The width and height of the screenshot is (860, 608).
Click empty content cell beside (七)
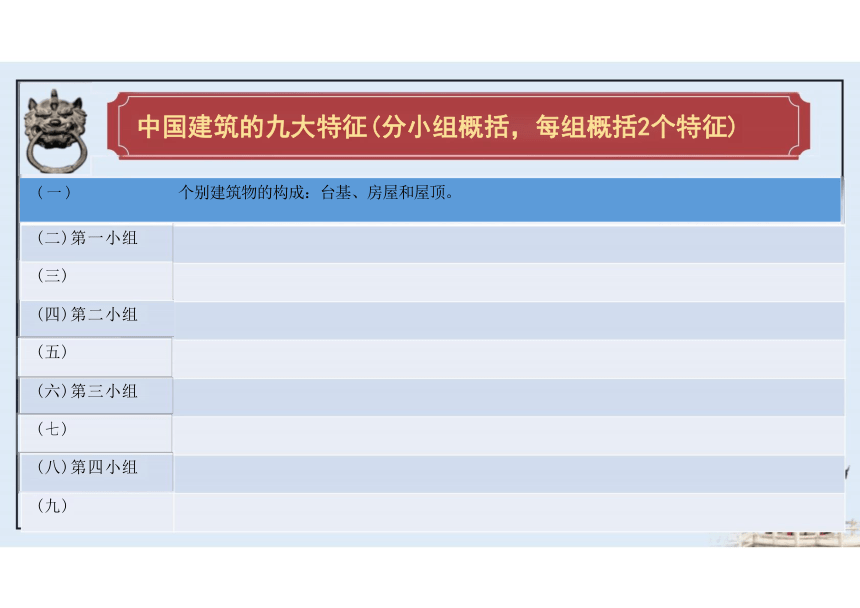click(x=509, y=435)
